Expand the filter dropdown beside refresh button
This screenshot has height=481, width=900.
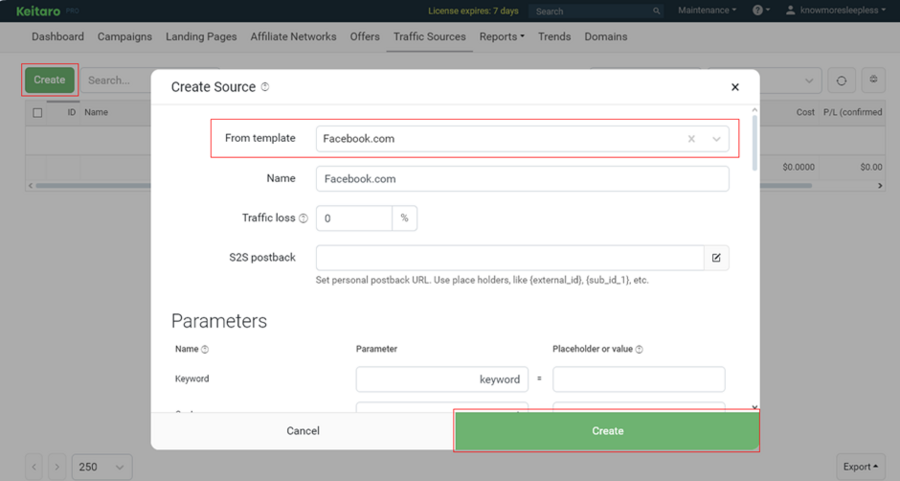coord(809,80)
